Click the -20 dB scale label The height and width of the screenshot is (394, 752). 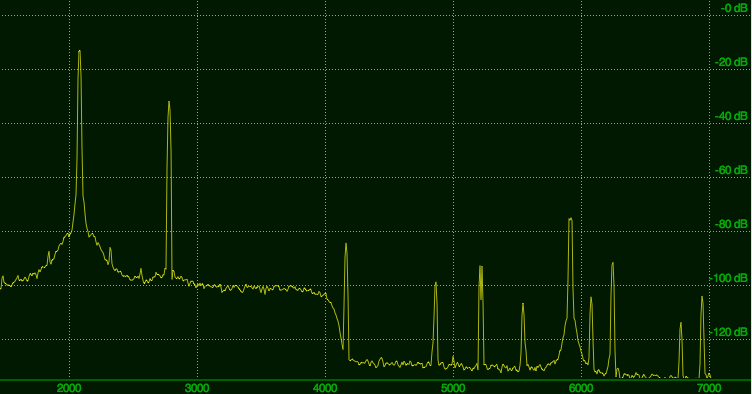(731, 62)
